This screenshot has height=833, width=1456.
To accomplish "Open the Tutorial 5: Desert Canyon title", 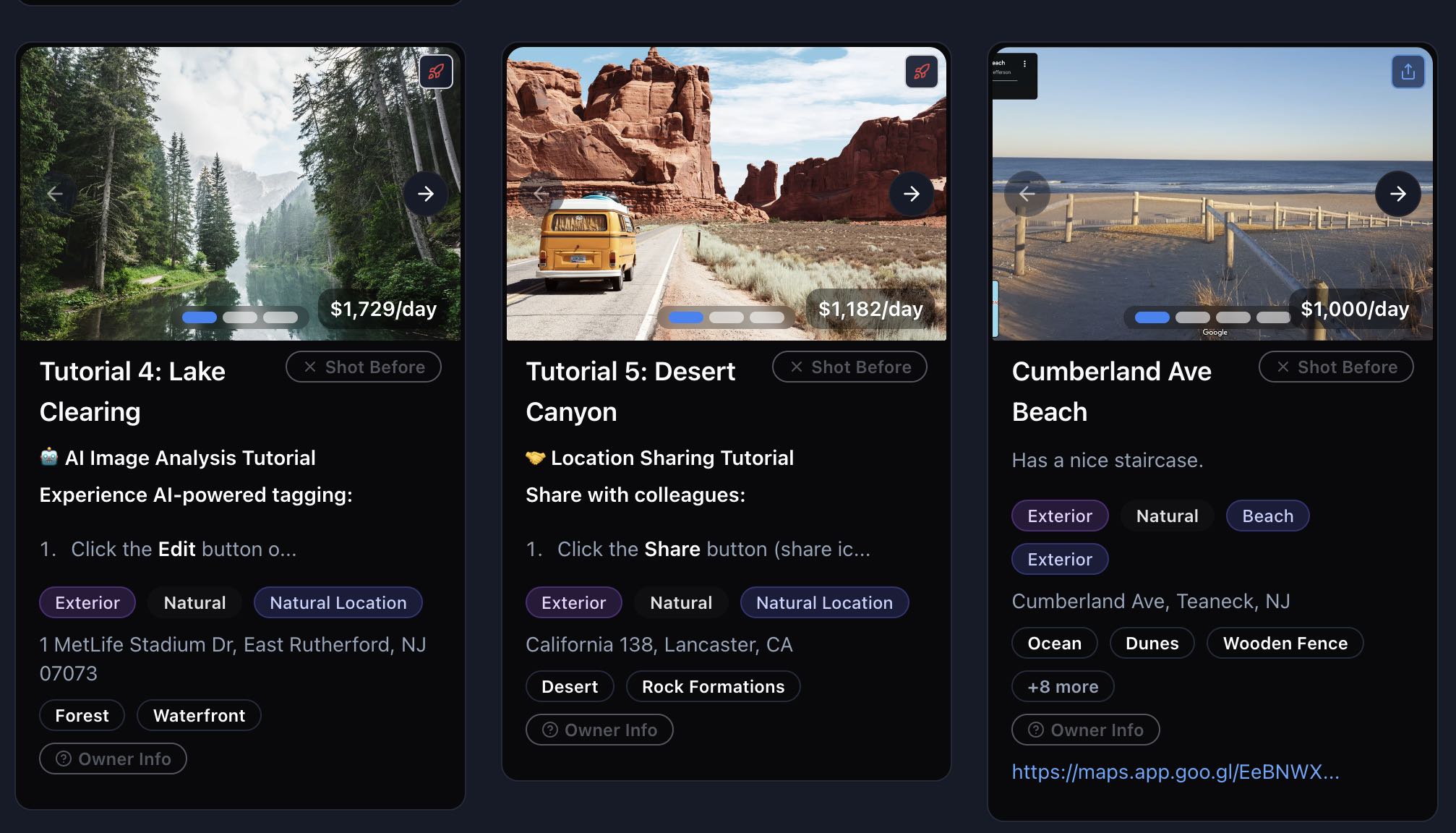I will click(630, 391).
